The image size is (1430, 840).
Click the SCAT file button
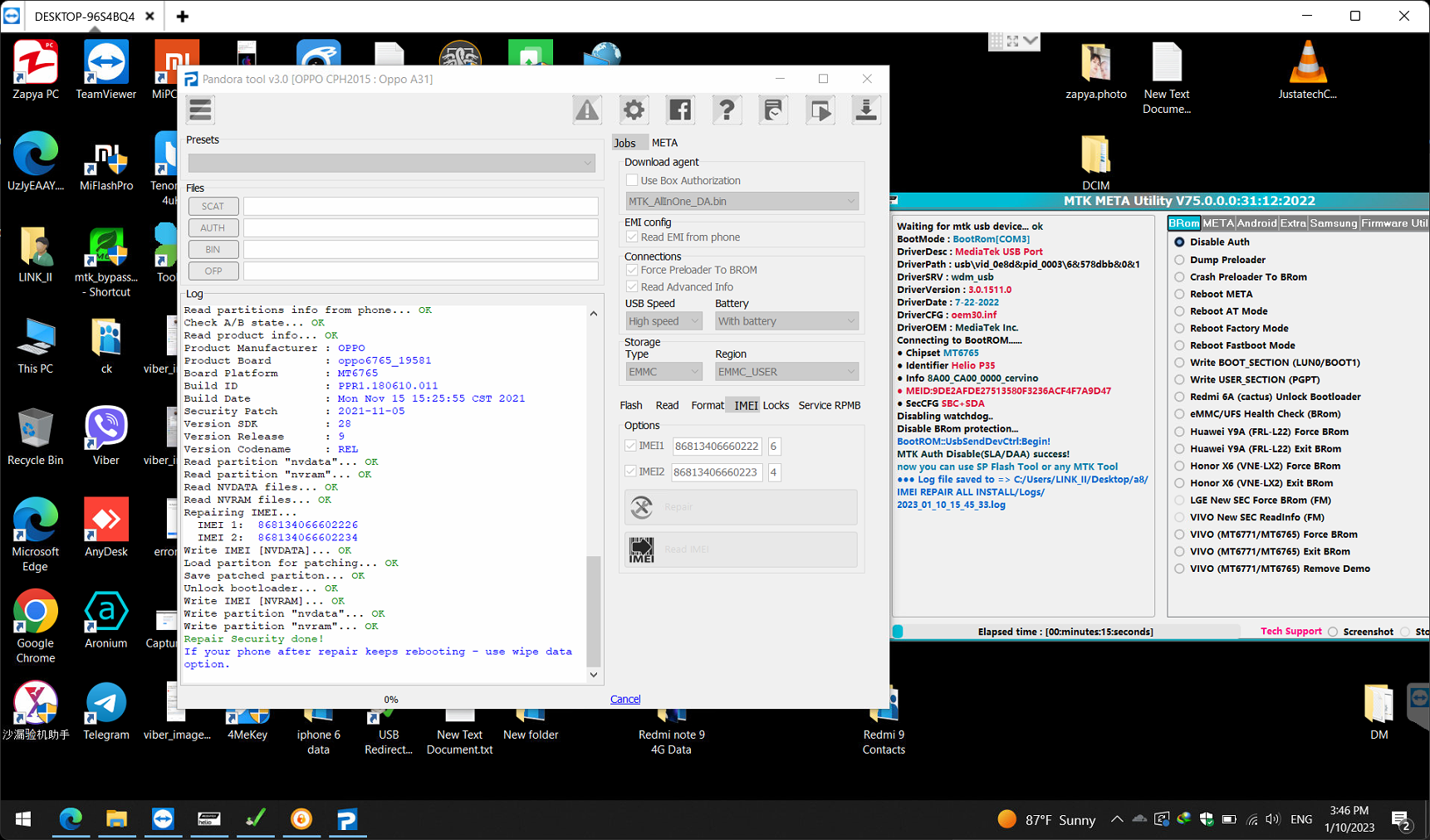213,206
